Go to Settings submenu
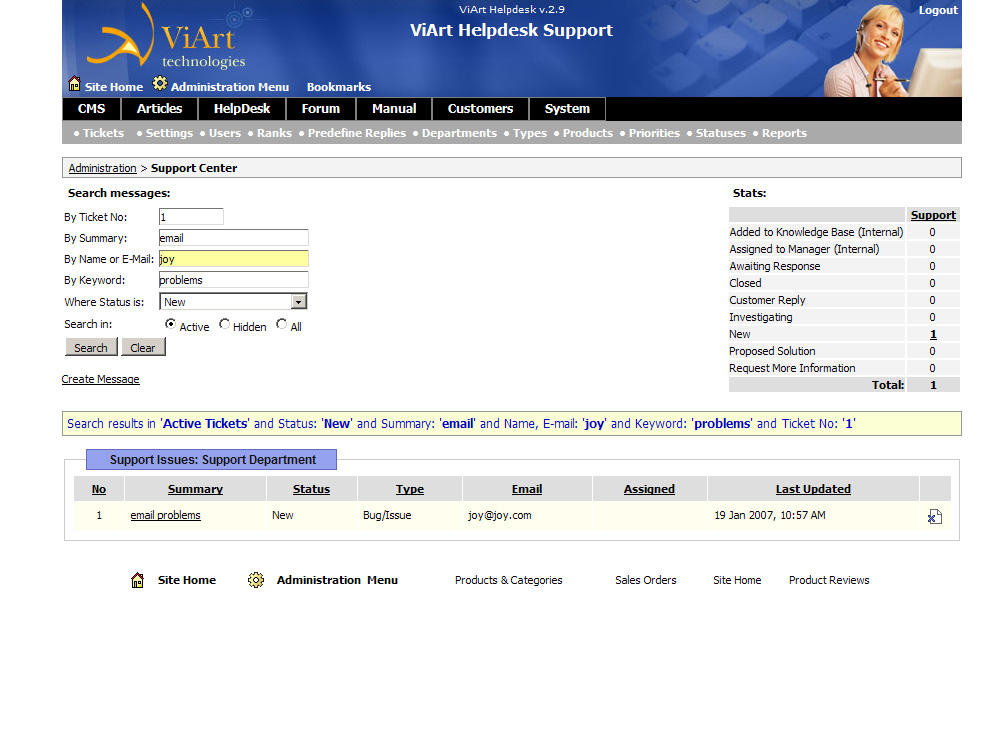Viewport: 1007px width, 735px height. click(169, 133)
